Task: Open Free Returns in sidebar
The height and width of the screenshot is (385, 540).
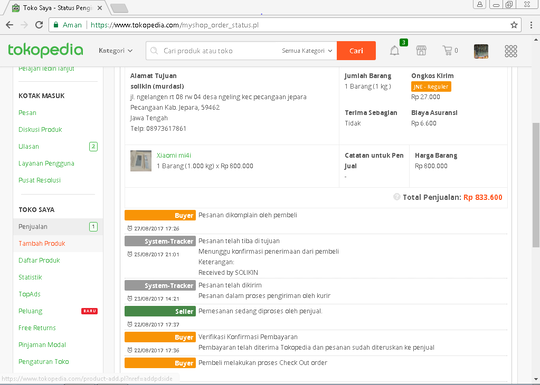Action: (37, 328)
